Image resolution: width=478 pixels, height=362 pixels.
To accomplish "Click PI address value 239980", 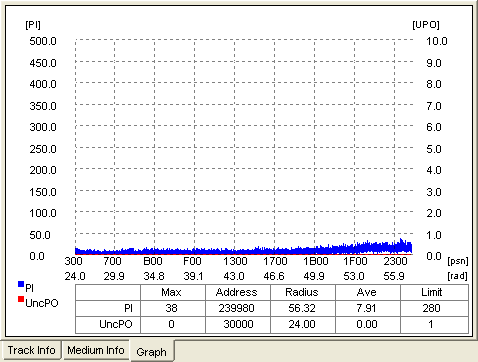I will pyautogui.click(x=237, y=308).
